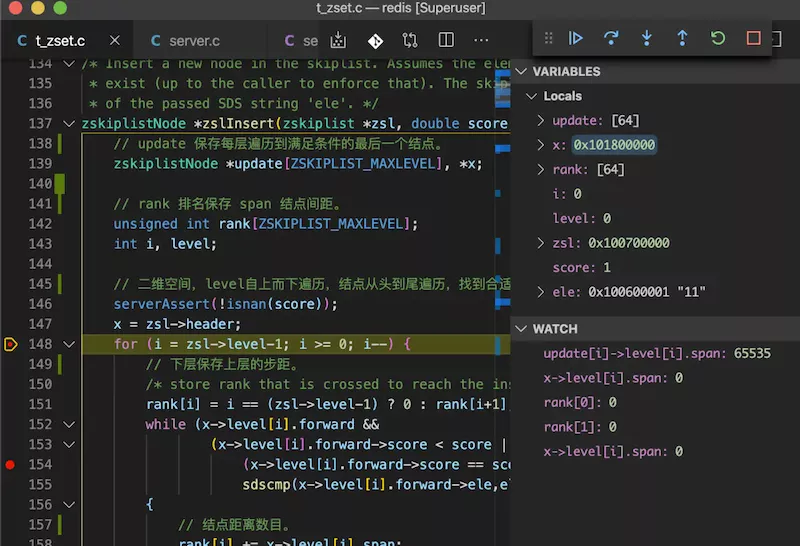Expand the update: [64] variable

(x=541, y=120)
